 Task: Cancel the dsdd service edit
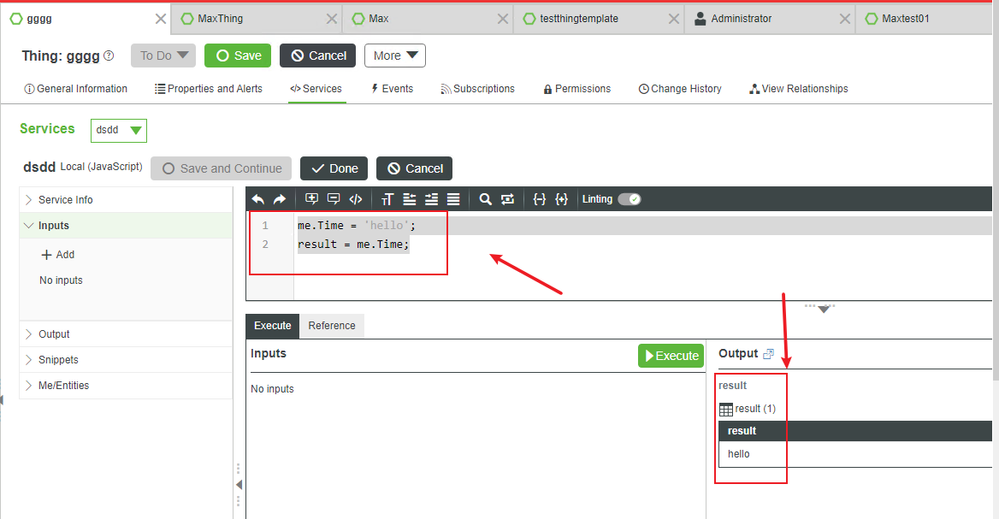(414, 169)
